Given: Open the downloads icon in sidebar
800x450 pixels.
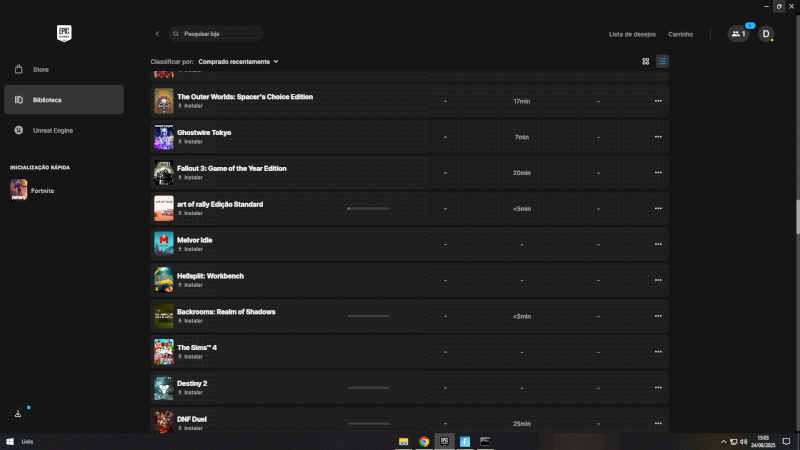Looking at the screenshot, I should pyautogui.click(x=18, y=413).
